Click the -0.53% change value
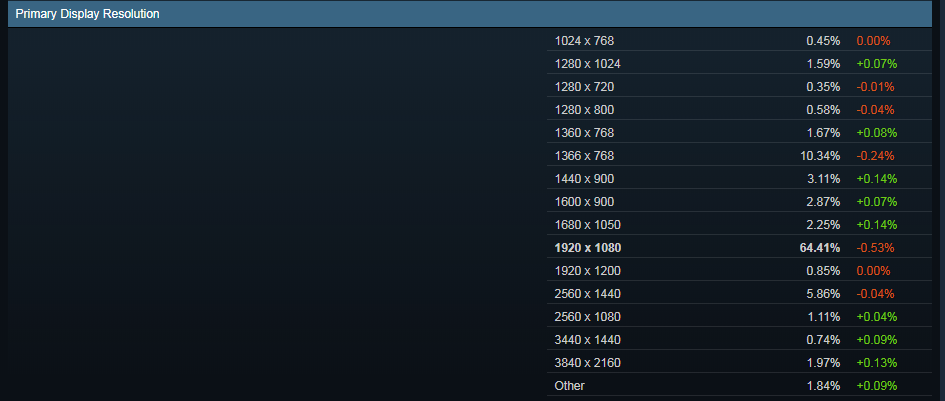The image size is (945, 401). 875,248
